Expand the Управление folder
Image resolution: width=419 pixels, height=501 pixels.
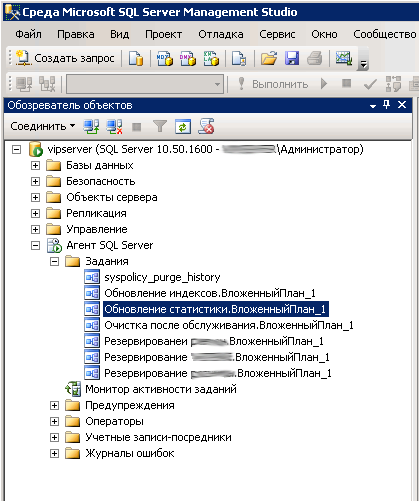[35, 229]
